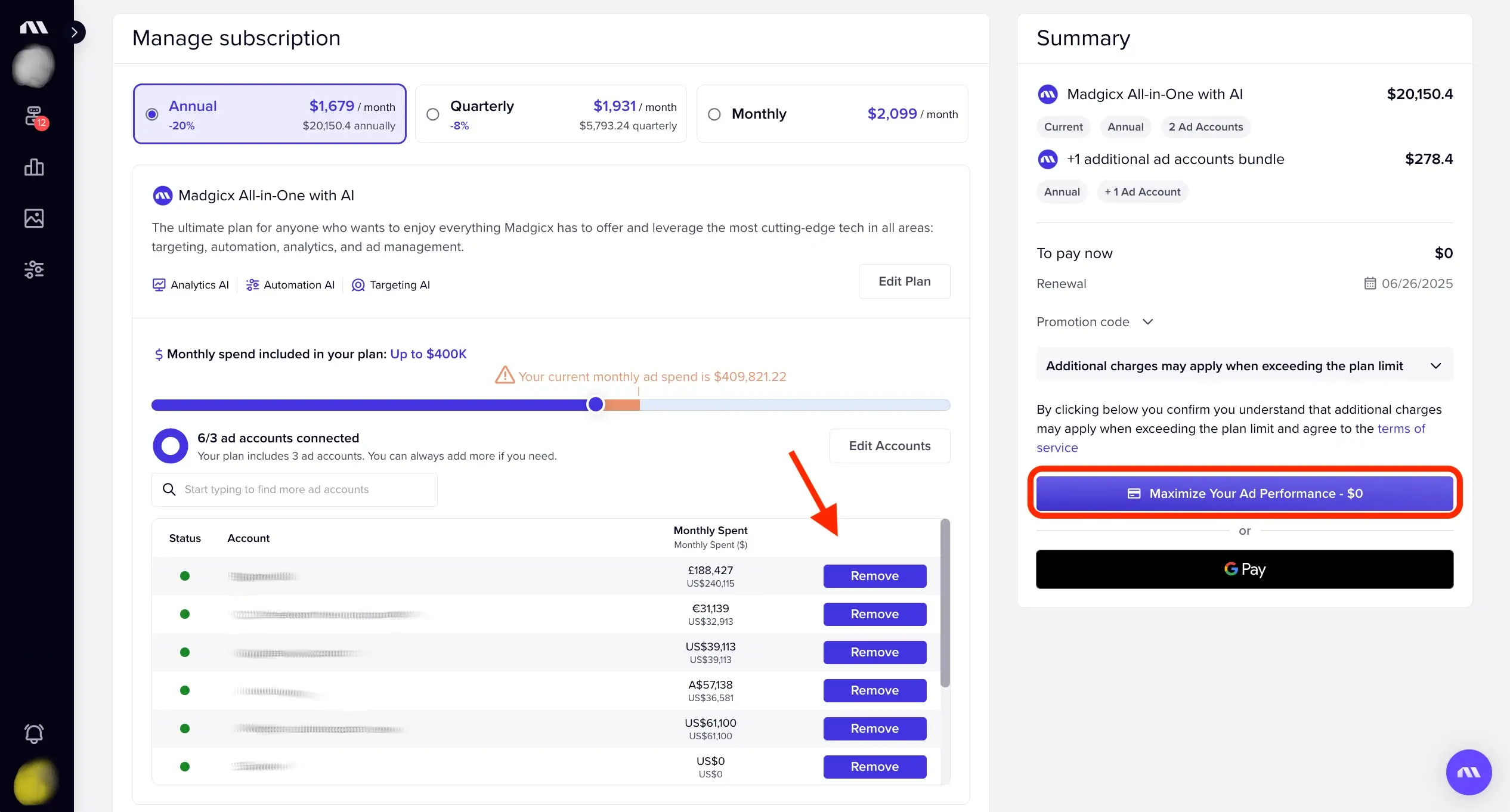Pay with Google Pay button
Screen dimensions: 1510x812
pos(1245,569)
